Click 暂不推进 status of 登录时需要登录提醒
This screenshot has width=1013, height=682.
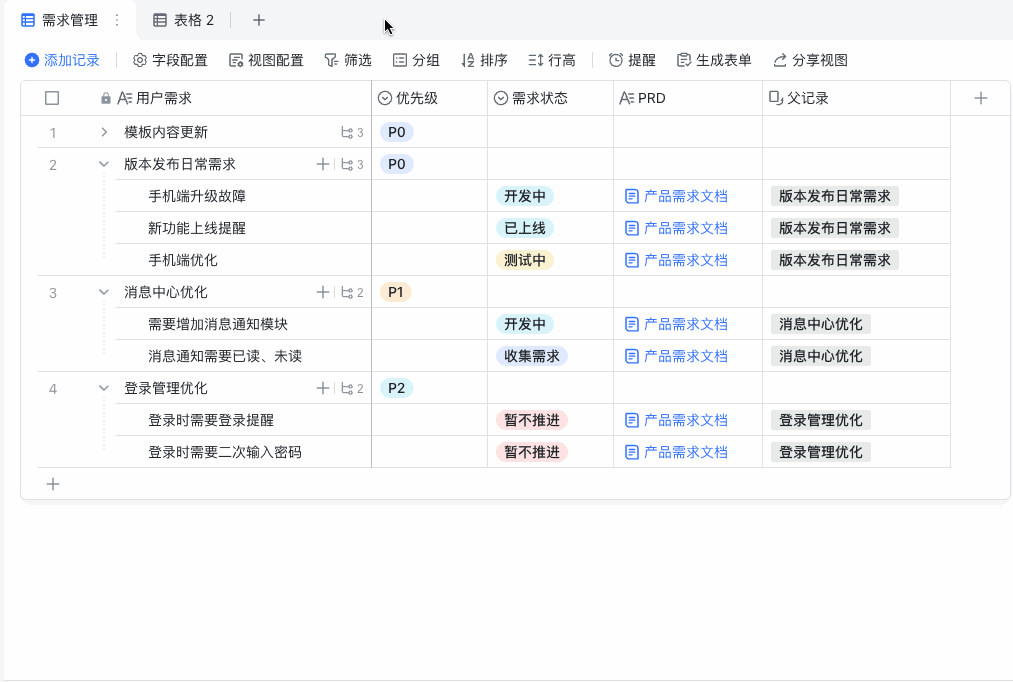(x=532, y=420)
